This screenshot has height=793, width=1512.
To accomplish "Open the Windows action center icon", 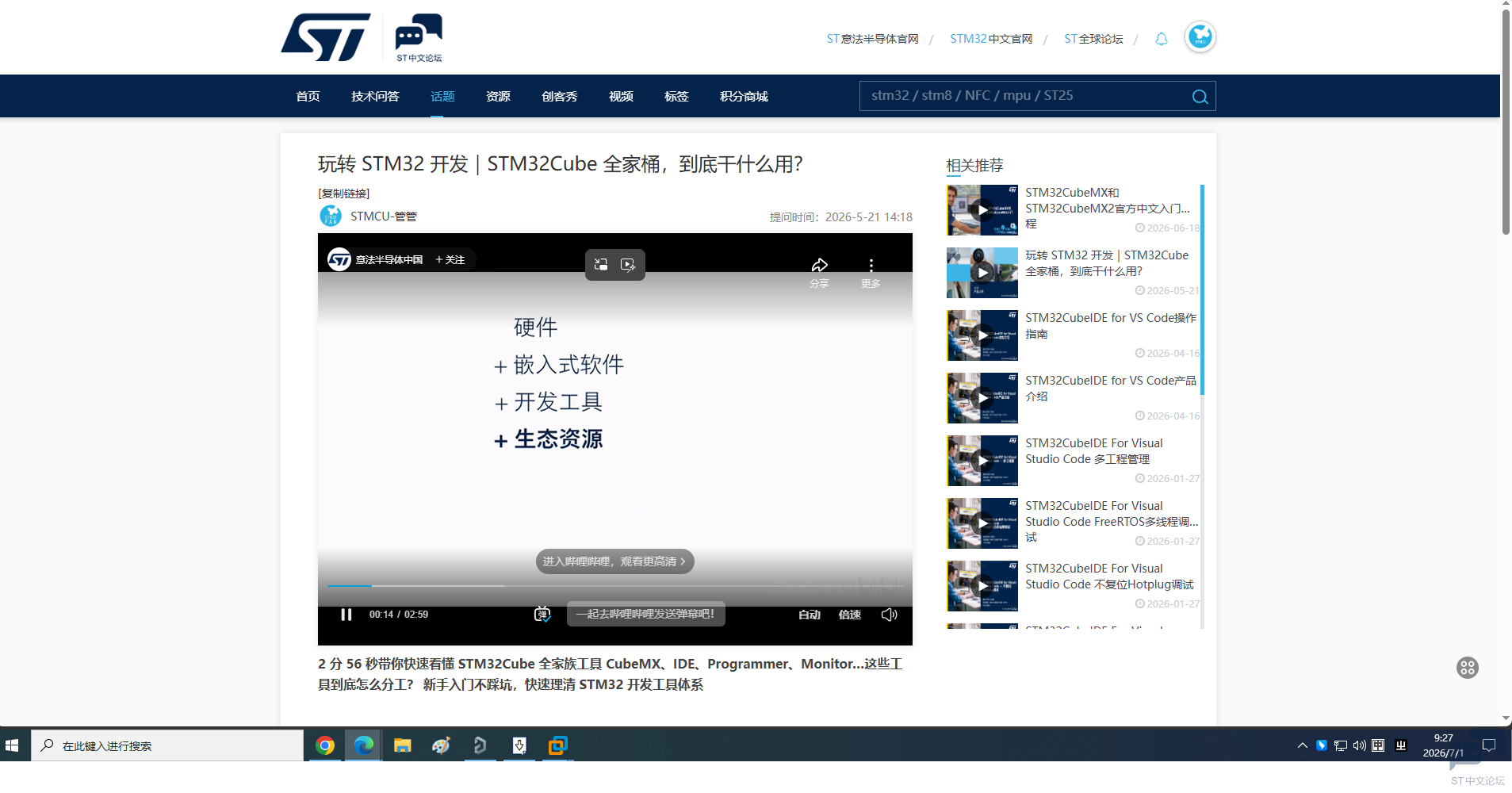I will tap(1489, 745).
